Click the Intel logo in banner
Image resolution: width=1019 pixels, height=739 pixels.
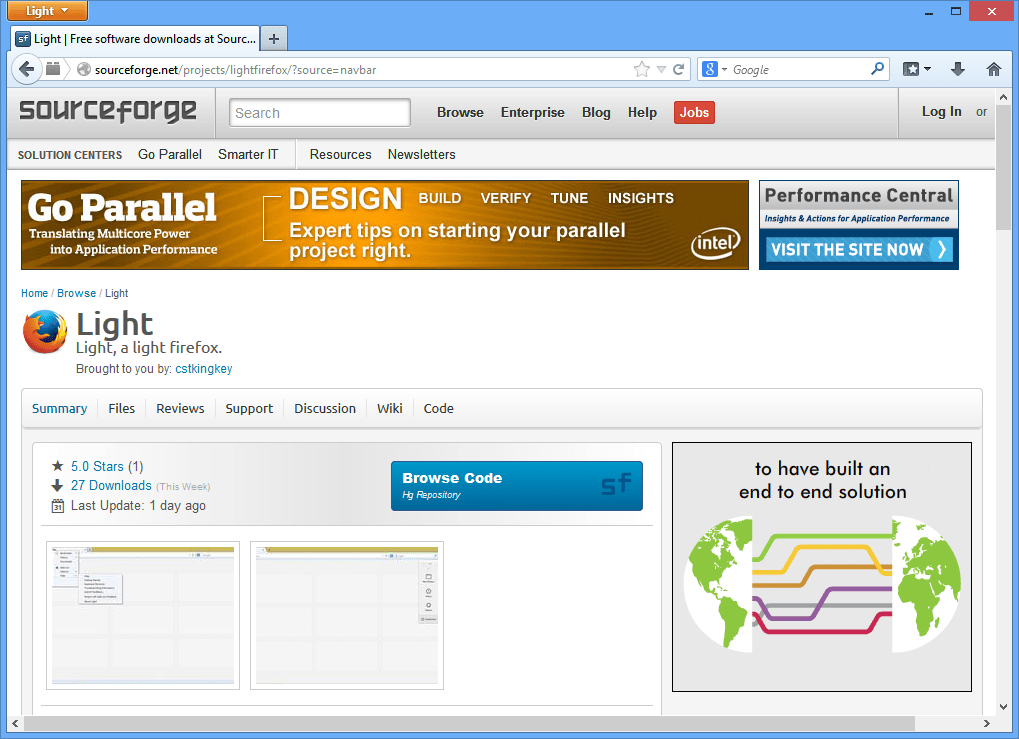pyautogui.click(x=716, y=243)
